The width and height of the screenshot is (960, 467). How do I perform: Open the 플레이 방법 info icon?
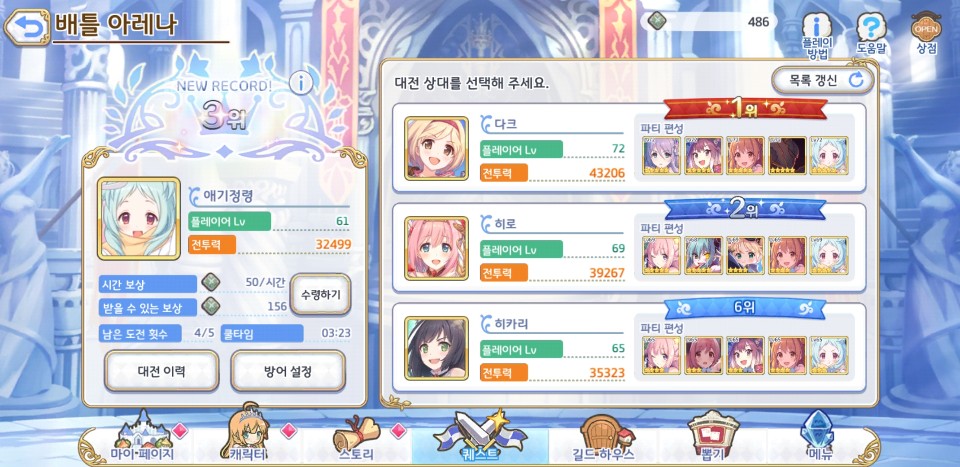816,35
